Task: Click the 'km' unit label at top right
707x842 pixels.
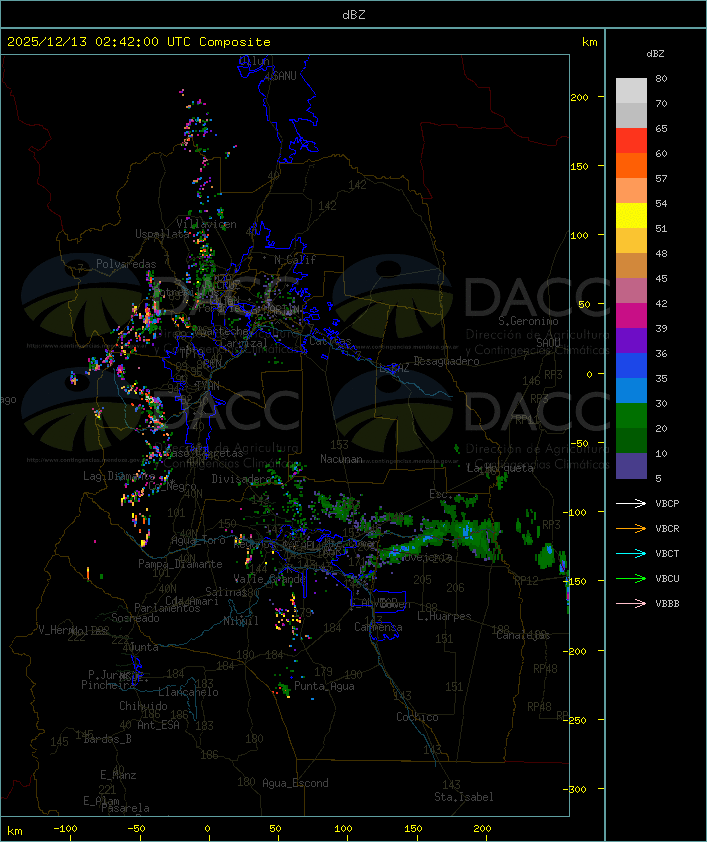Action: pyautogui.click(x=589, y=42)
